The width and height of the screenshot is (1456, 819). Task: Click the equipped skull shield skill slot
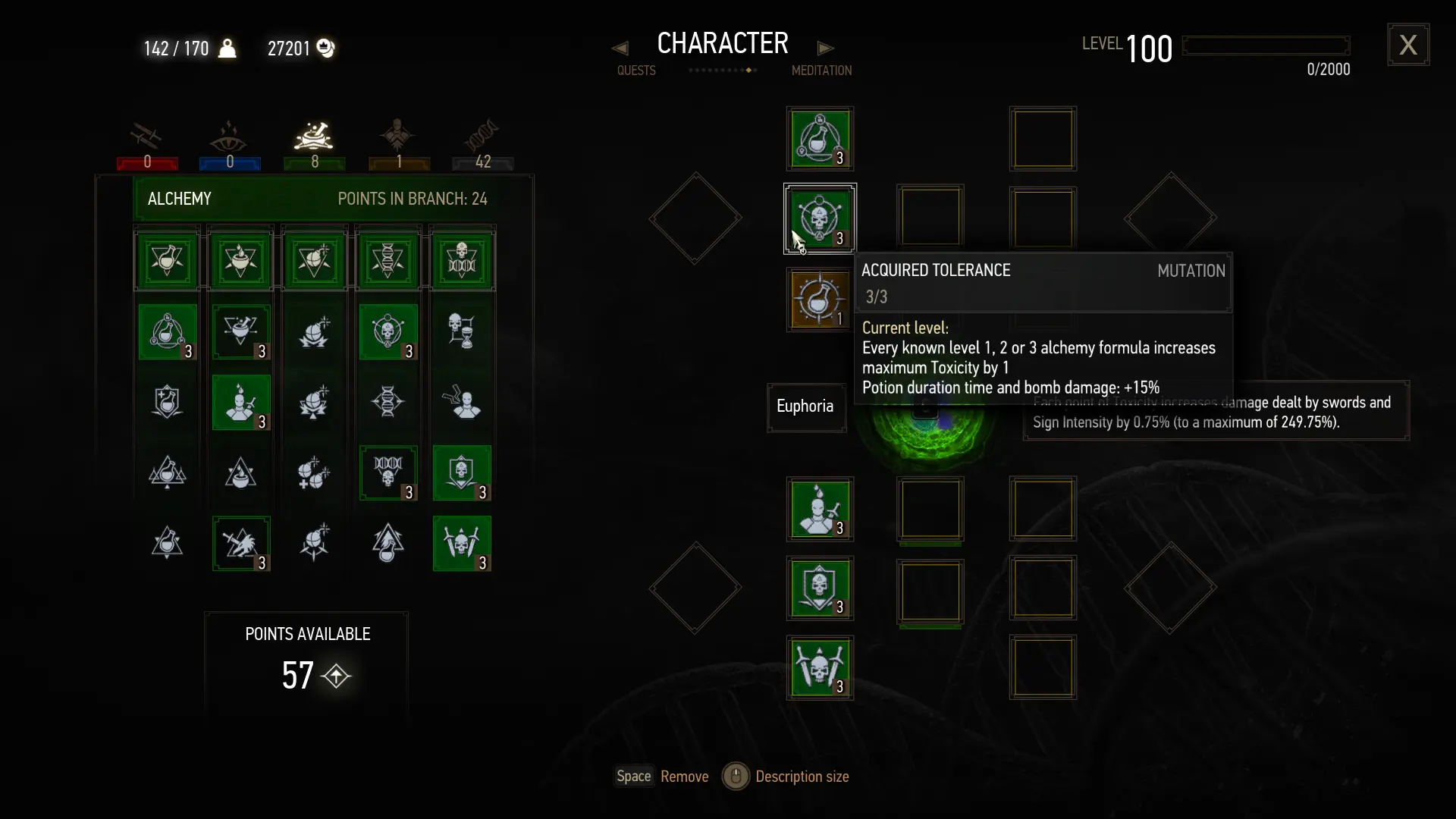pyautogui.click(x=820, y=588)
